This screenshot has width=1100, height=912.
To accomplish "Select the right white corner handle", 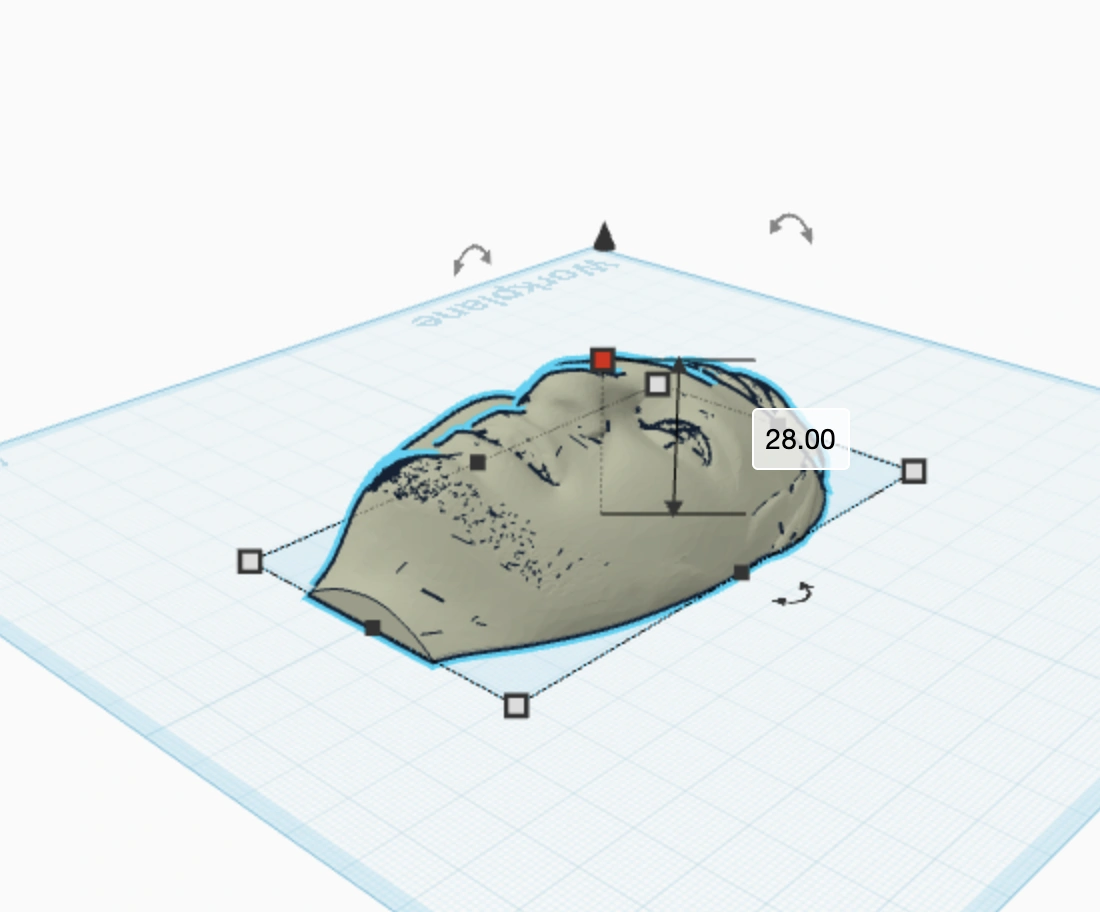I will point(913,471).
